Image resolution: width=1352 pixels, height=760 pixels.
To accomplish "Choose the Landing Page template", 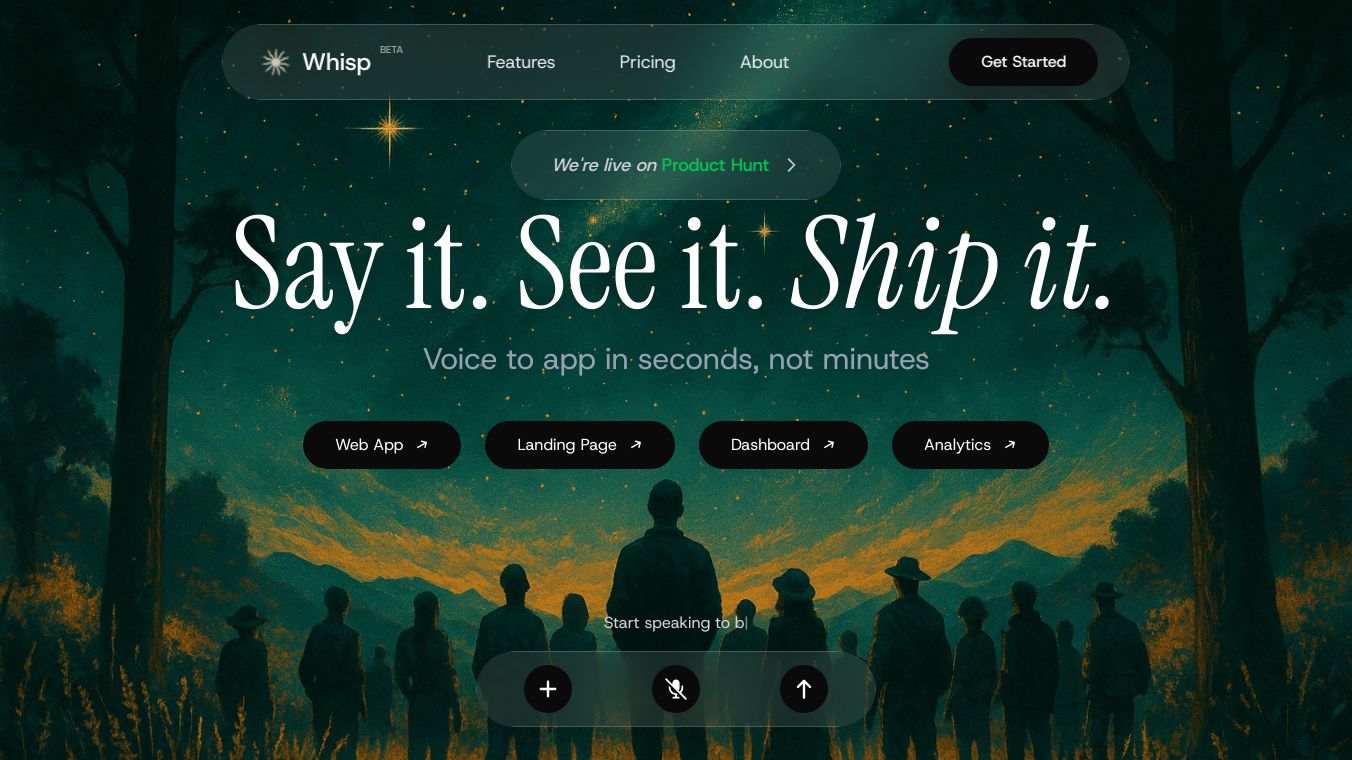I will [x=580, y=445].
